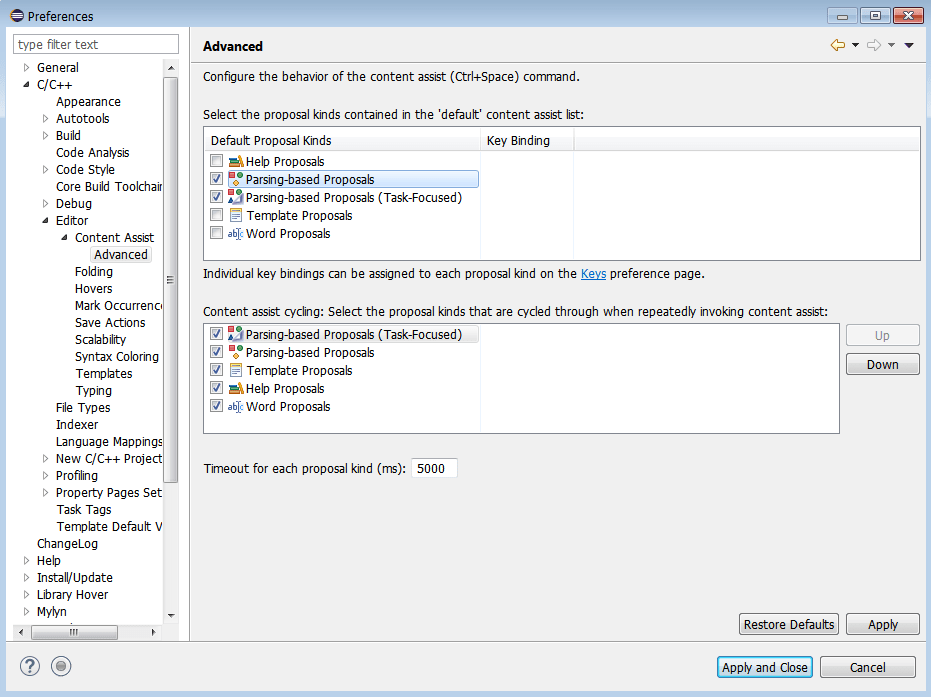Collapse the C/C++ category
This screenshot has width=931, height=697.
(25, 84)
